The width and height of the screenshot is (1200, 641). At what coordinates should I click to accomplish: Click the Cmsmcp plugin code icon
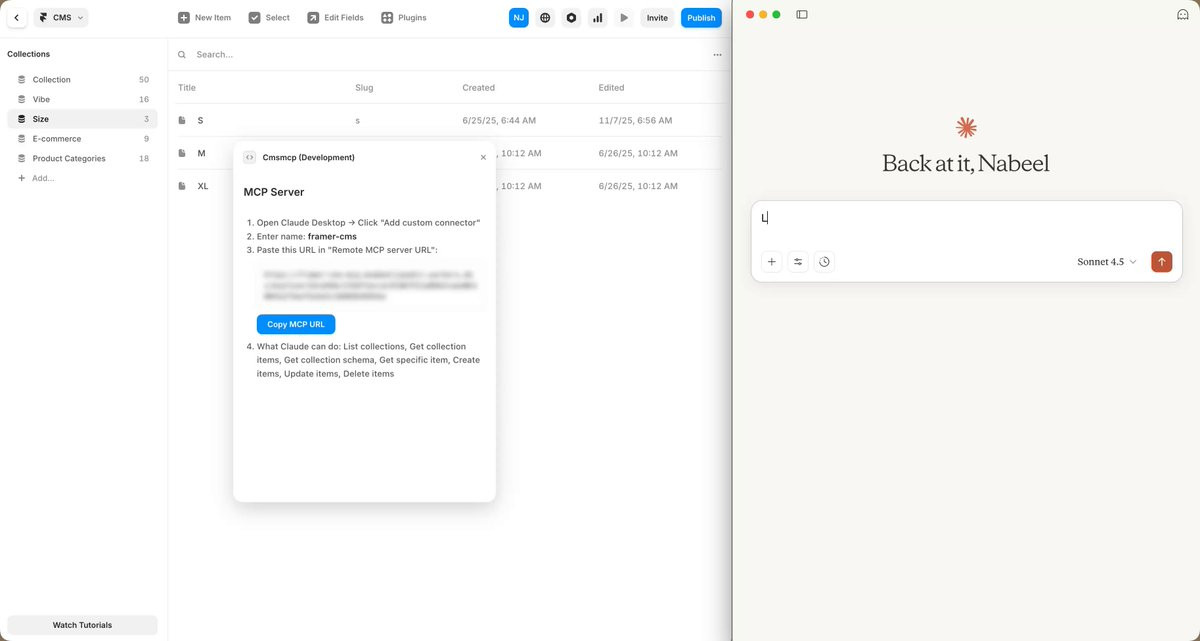[250, 157]
